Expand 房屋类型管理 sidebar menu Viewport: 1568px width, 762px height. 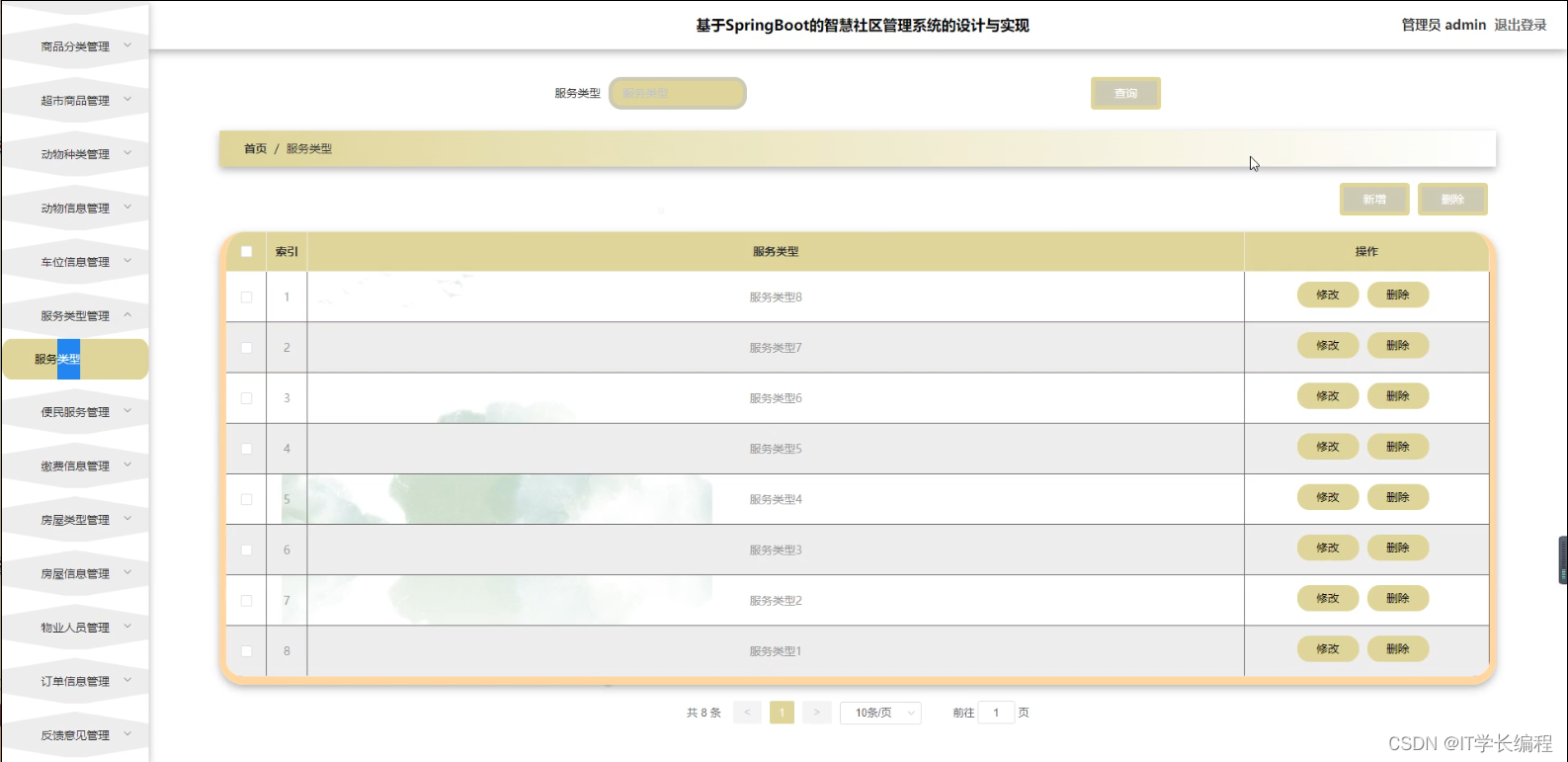coord(75,519)
